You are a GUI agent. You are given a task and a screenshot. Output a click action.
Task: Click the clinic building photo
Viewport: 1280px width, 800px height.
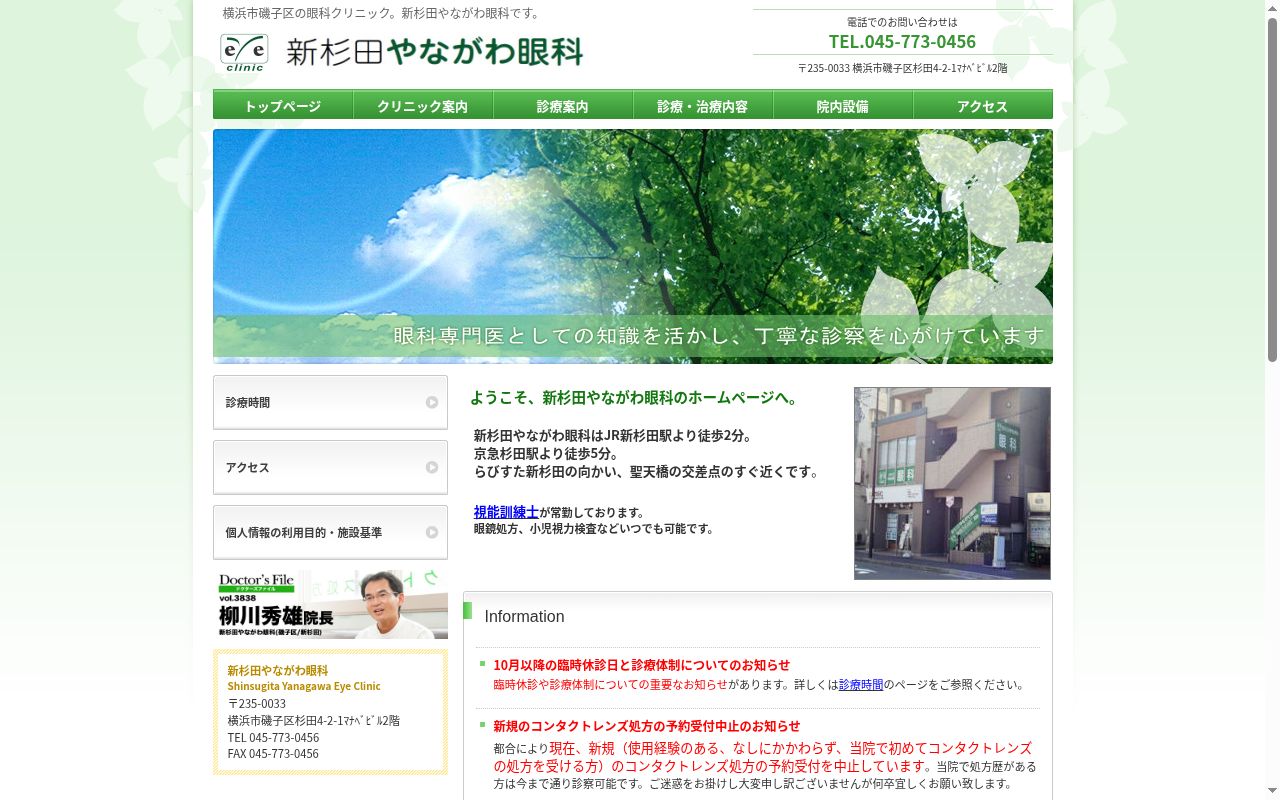[952, 483]
